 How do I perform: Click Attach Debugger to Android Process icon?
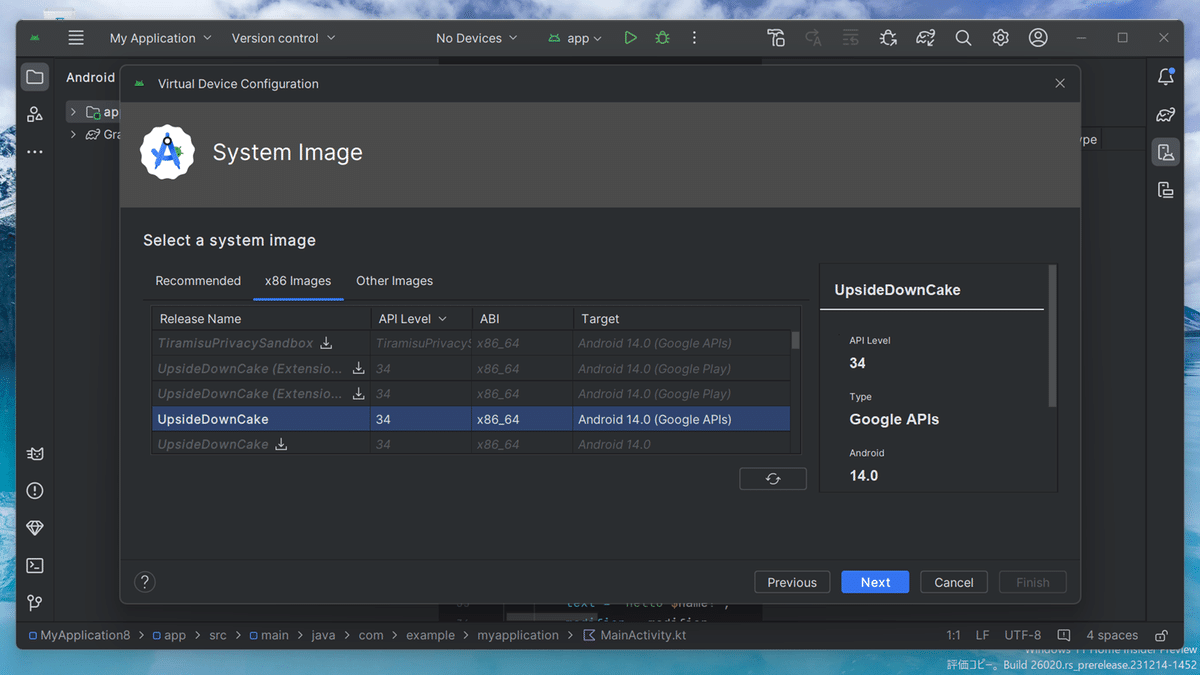pyautogui.click(x=888, y=38)
